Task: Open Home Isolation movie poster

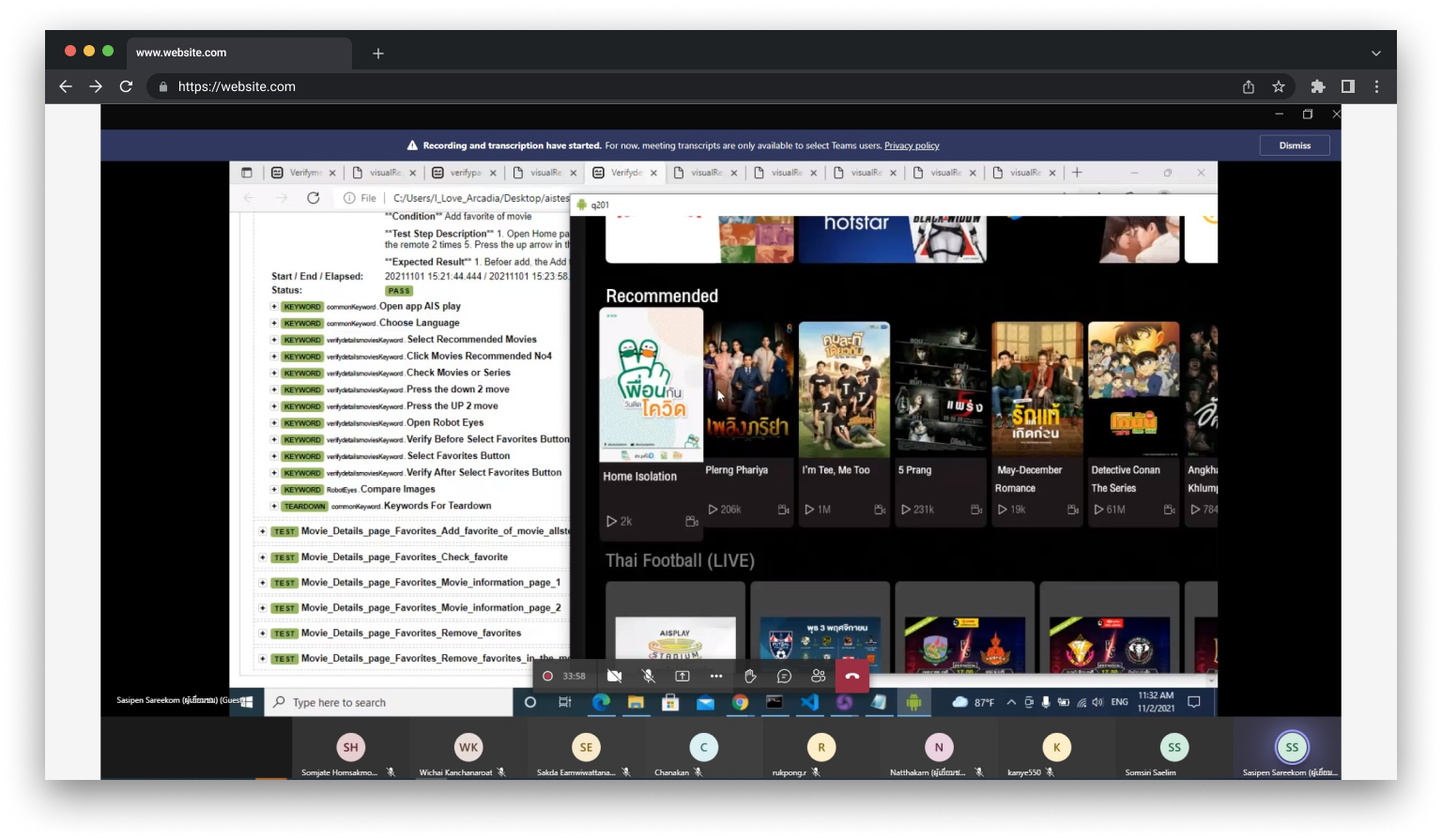Action: (652, 385)
